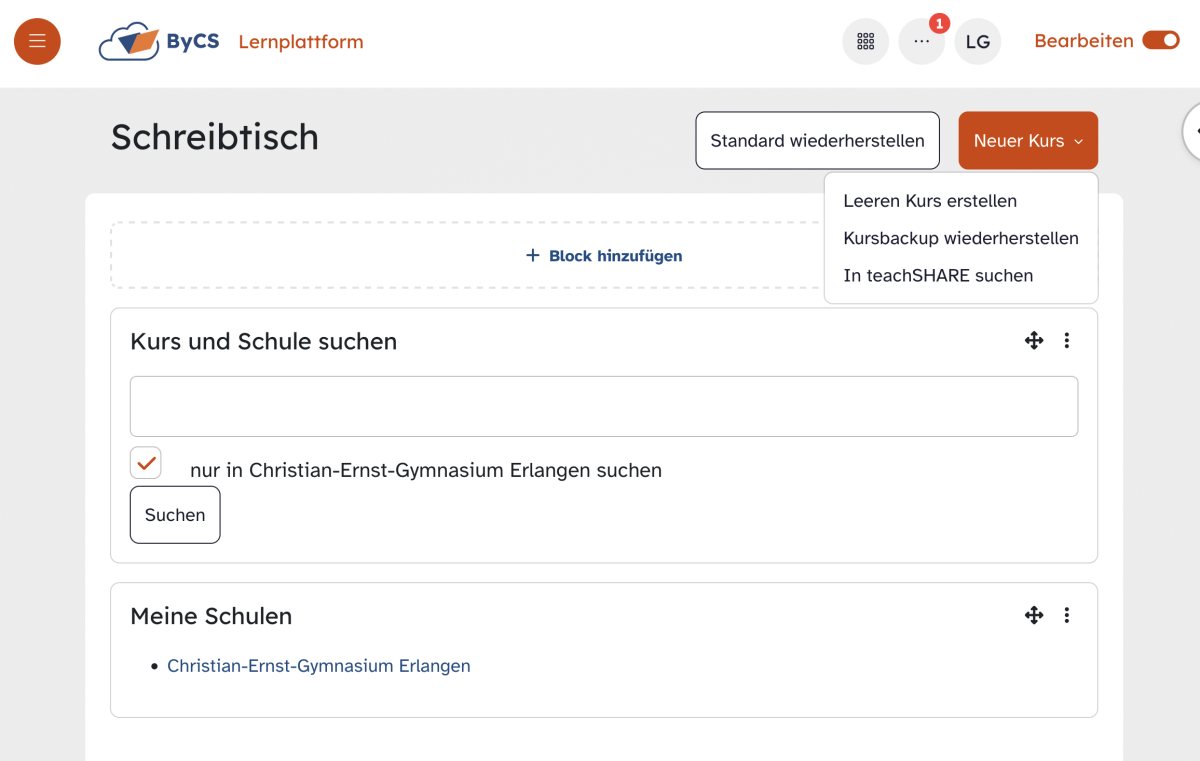Open three-dot menu of Meine Schulen block

pyautogui.click(x=1067, y=615)
